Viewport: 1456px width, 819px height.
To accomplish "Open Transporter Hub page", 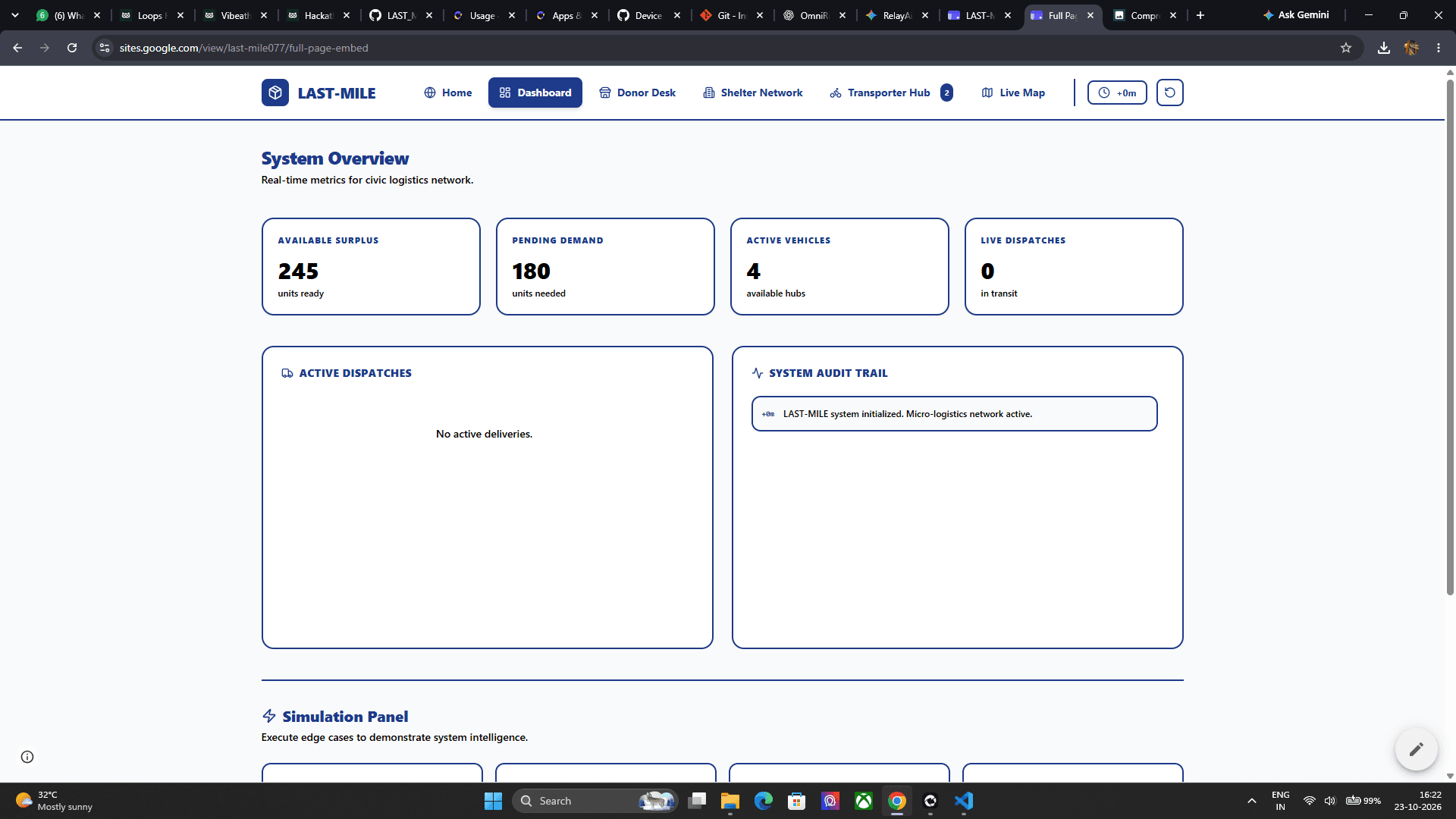I will click(x=880, y=93).
